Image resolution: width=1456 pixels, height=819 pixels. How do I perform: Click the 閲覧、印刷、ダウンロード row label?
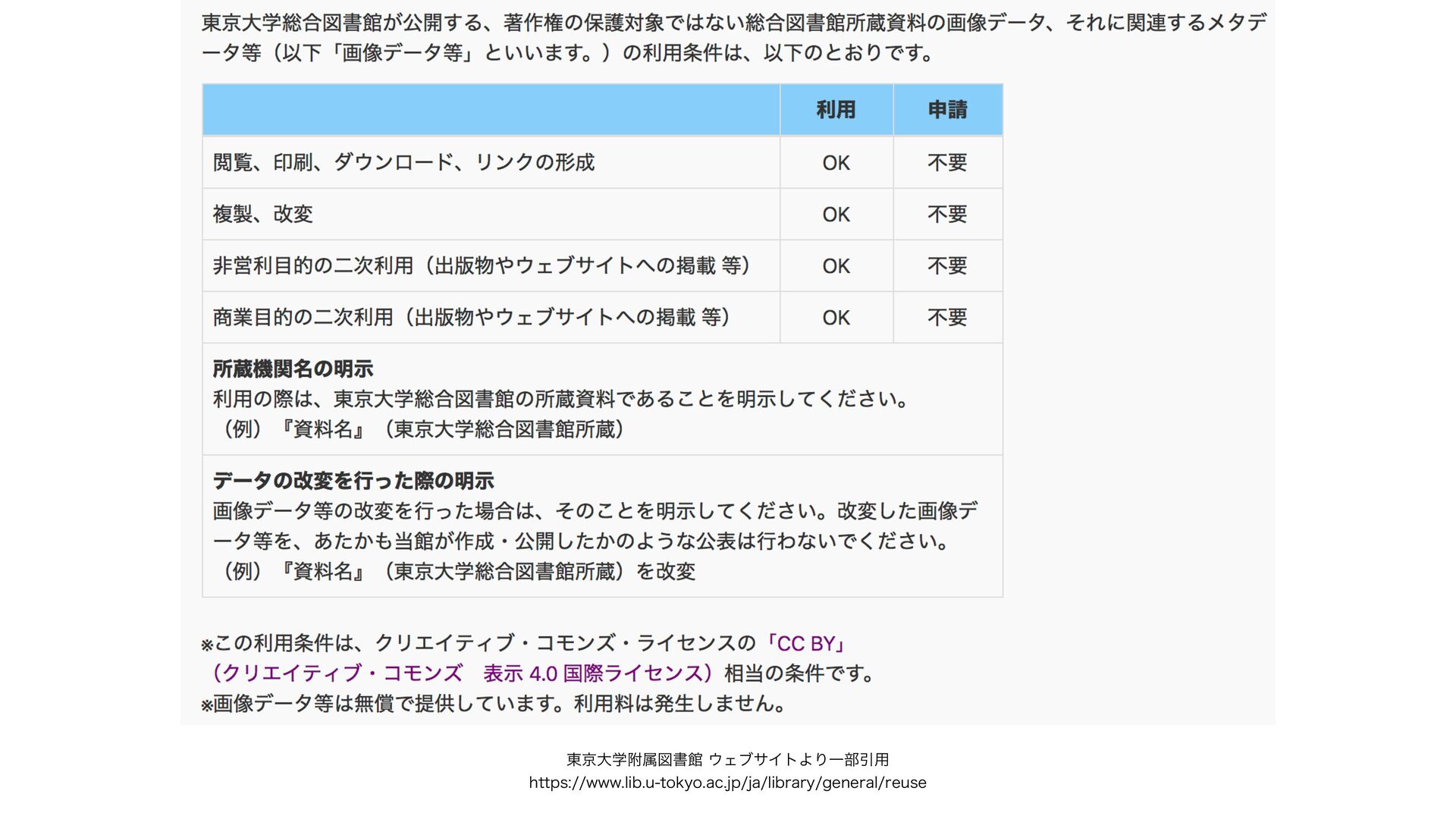[403, 162]
